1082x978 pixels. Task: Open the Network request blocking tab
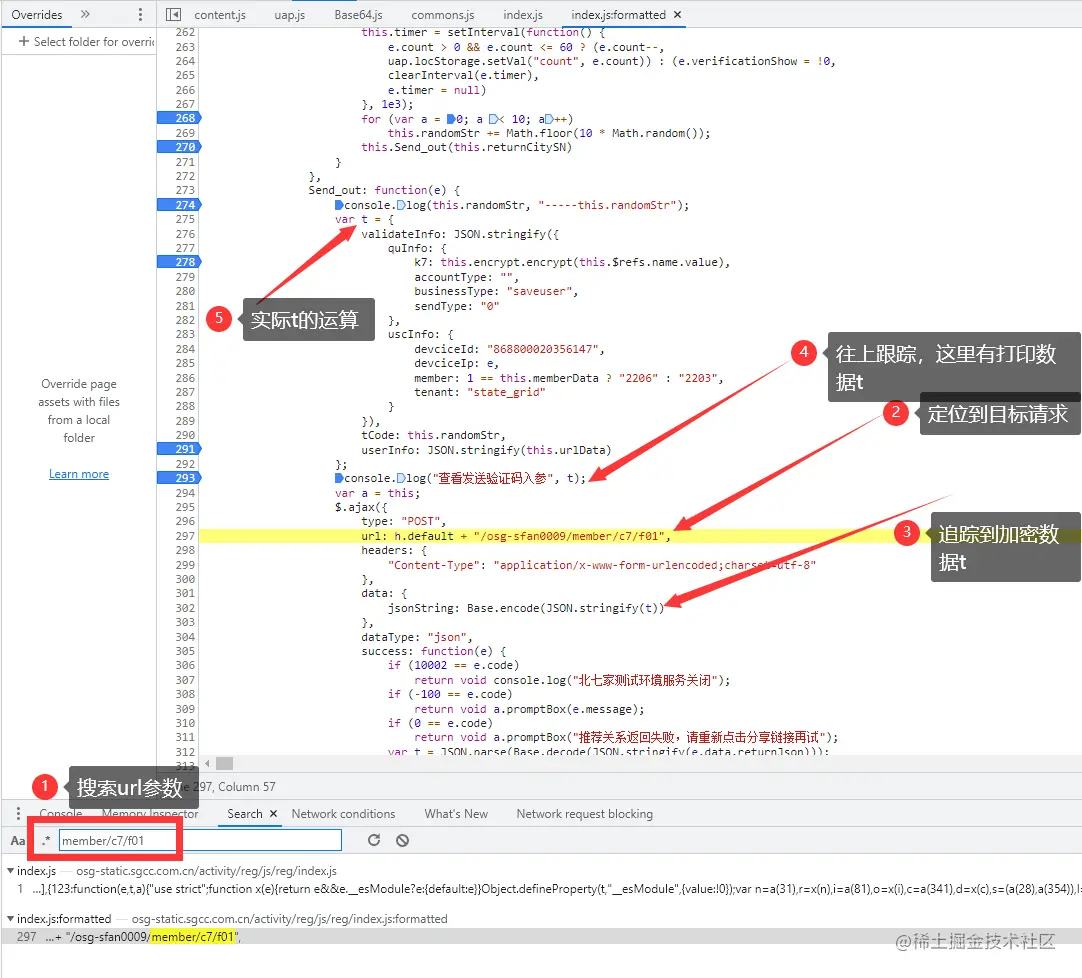584,814
